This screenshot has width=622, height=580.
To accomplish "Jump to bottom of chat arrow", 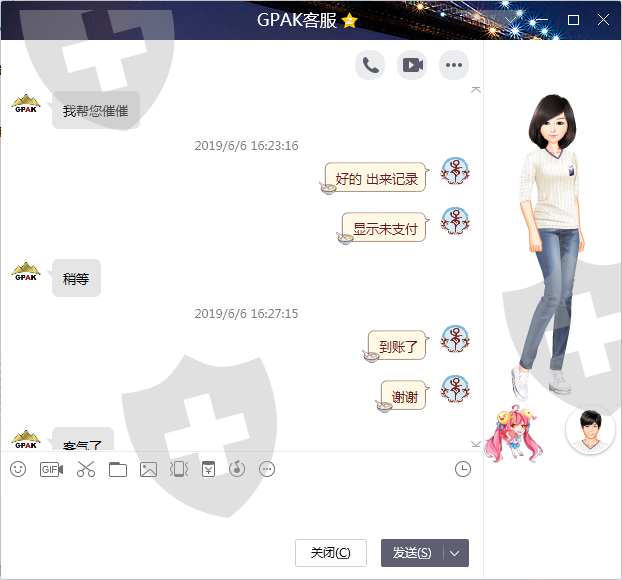I will (x=476, y=444).
